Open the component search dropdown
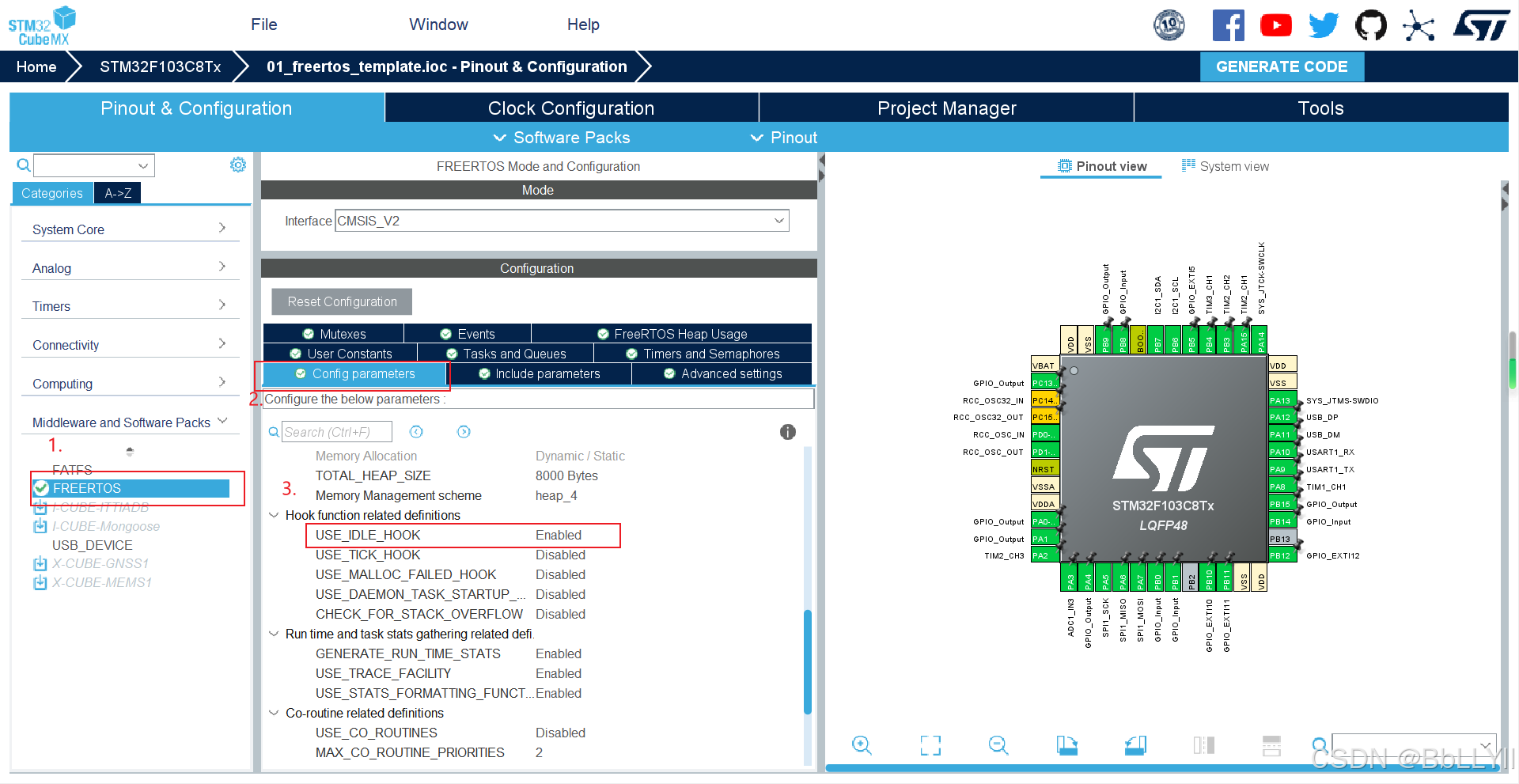The image size is (1519, 784). coord(143,165)
